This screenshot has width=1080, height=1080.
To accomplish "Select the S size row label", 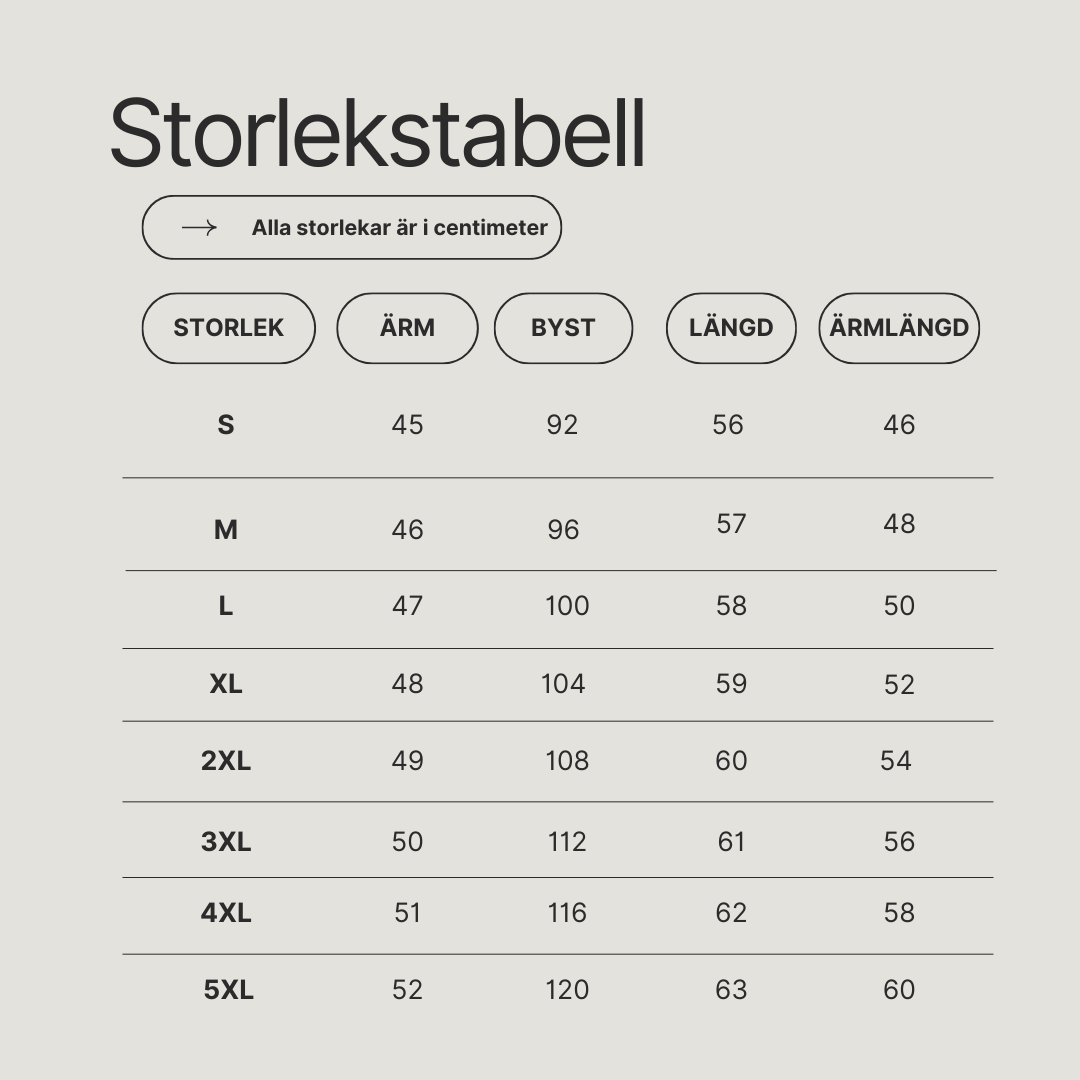I will tap(226, 425).
